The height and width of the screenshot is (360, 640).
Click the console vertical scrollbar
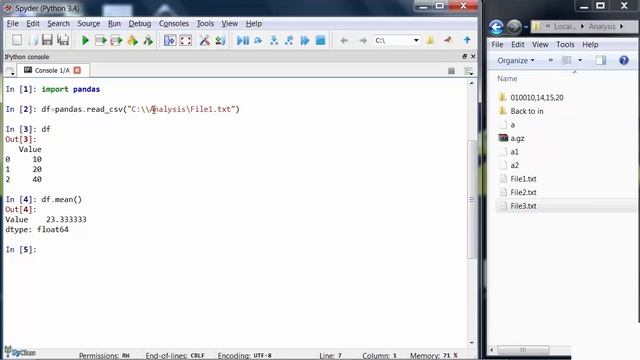point(471,199)
